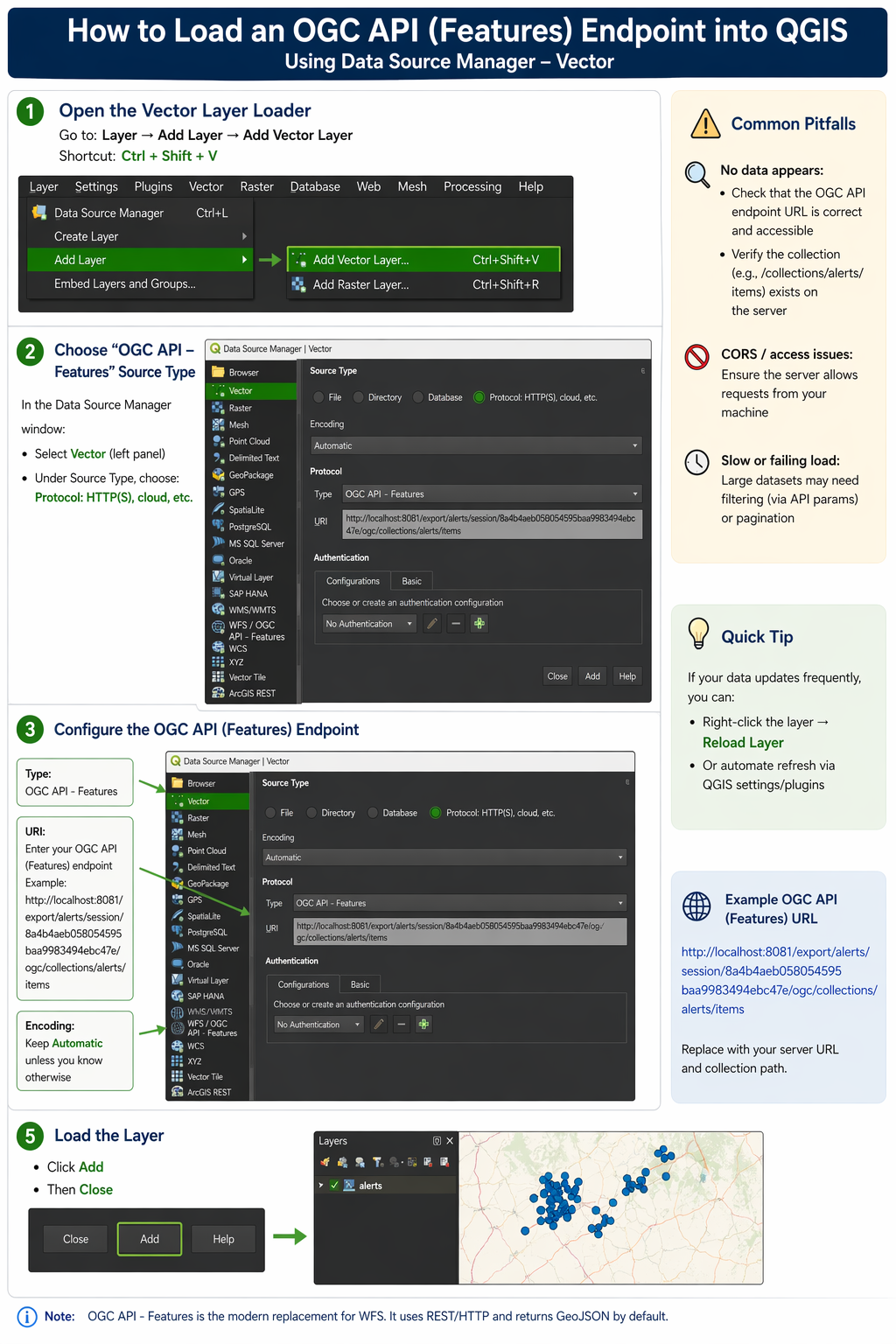
Task: Select Directory radio button in step 3 dialog
Action: pyautogui.click(x=311, y=813)
